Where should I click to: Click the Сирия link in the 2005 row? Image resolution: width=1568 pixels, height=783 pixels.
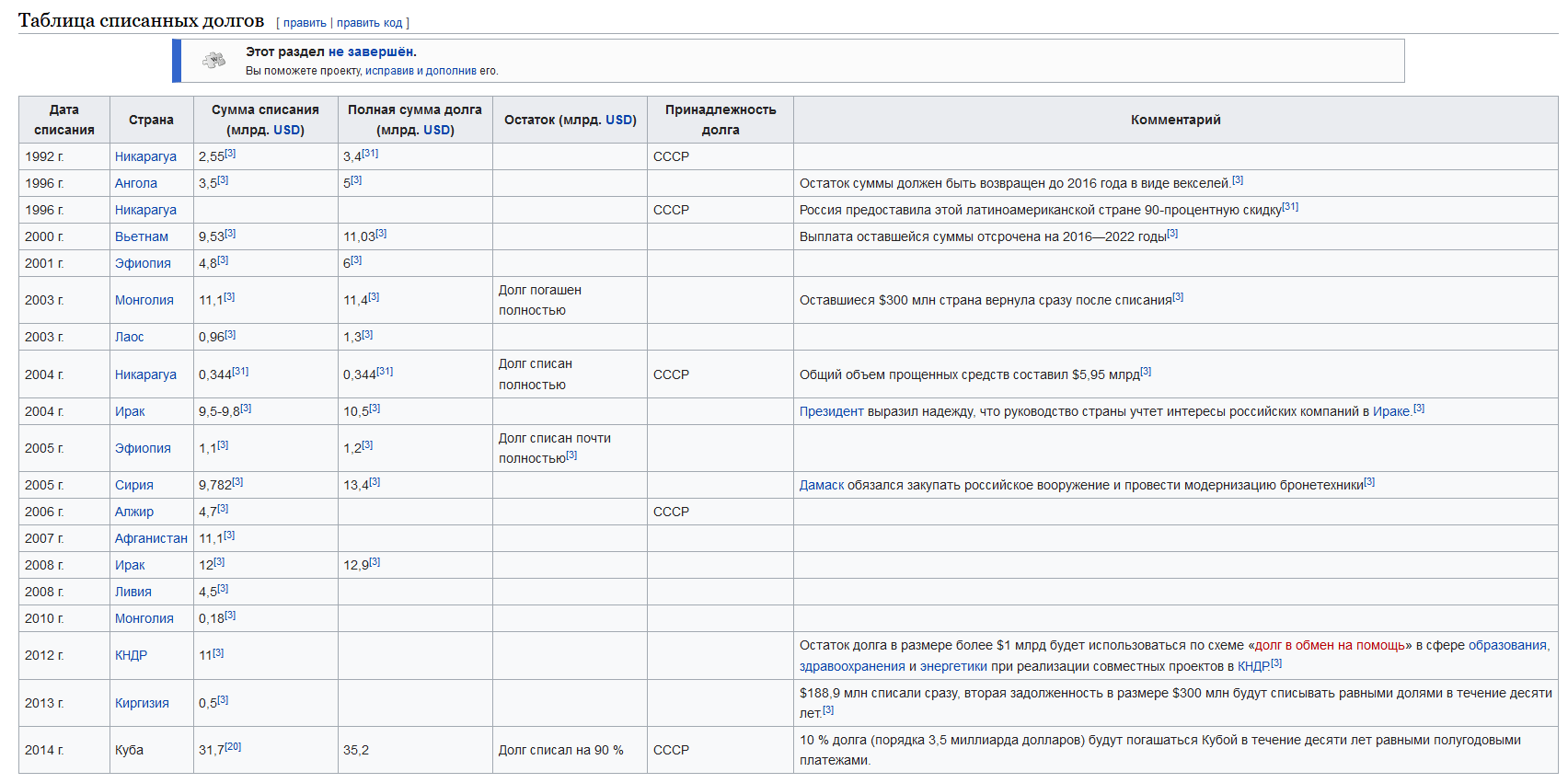(134, 485)
